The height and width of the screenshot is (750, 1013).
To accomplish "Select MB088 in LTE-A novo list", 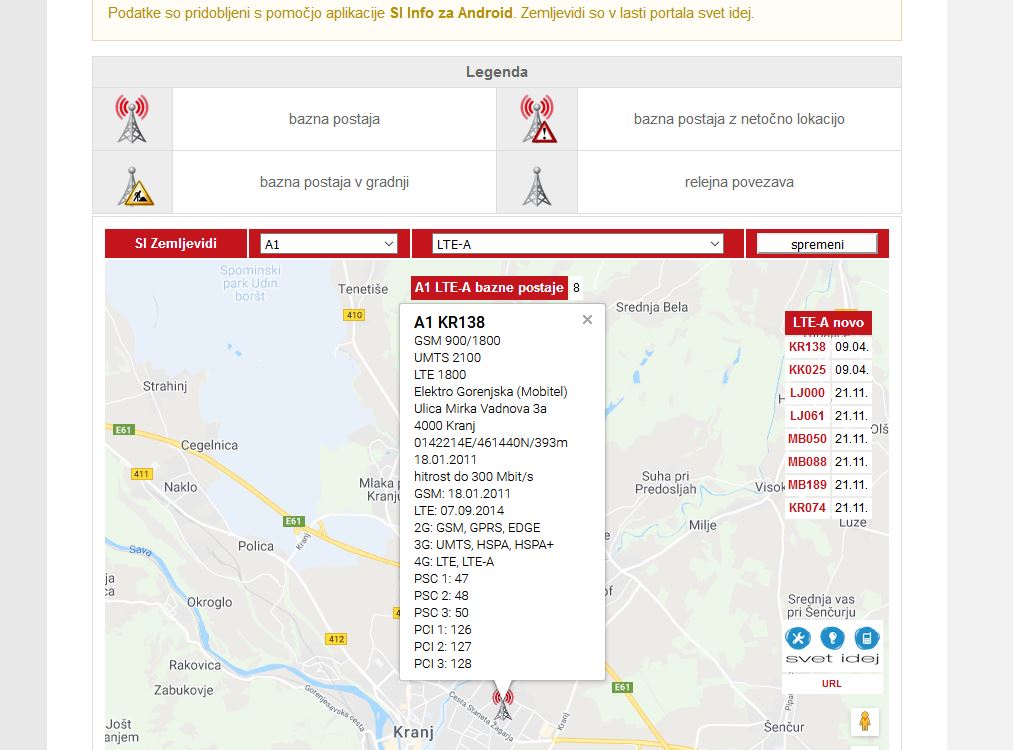I will [x=807, y=461].
